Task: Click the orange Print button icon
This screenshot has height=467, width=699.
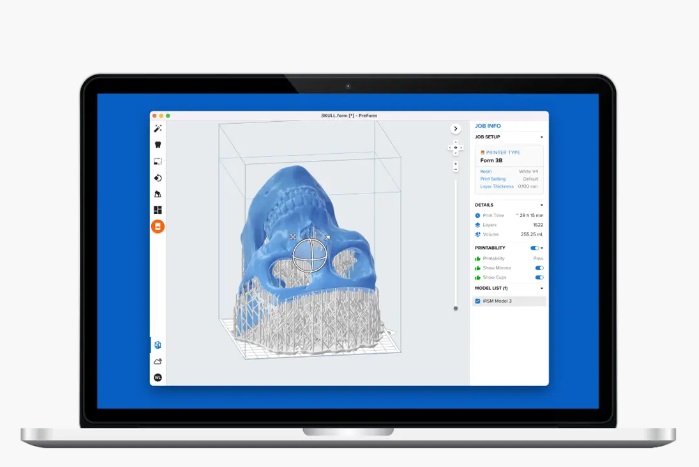Action: [x=158, y=227]
